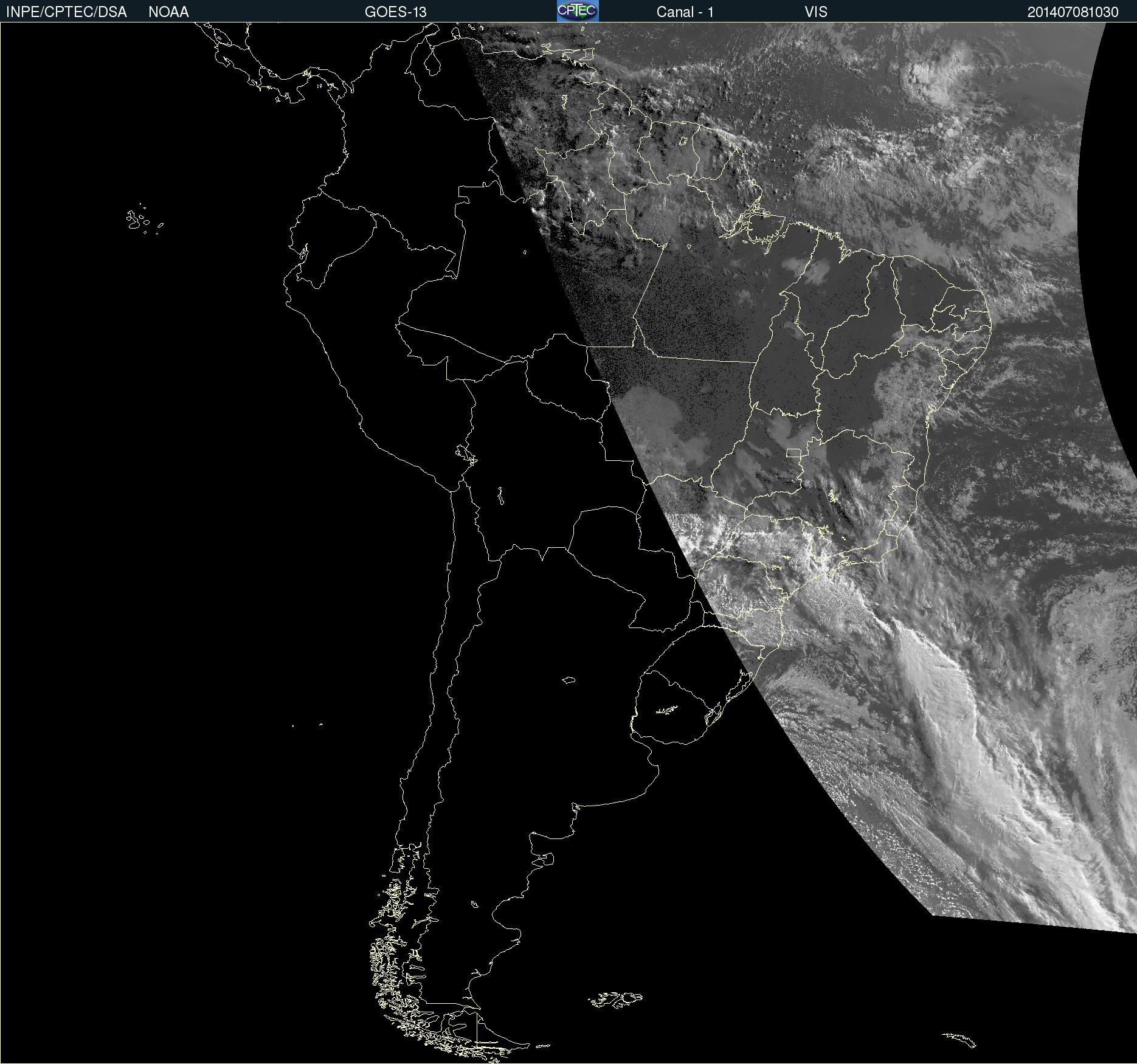Click the VIS channel label
1137x1064 pixels.
coord(816,12)
